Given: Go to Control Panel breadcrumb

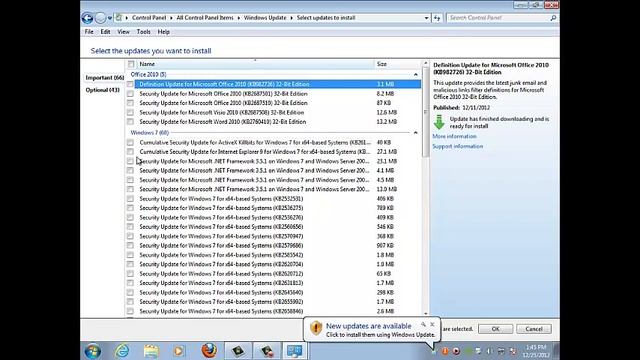Looking at the screenshot, I should point(149,18).
